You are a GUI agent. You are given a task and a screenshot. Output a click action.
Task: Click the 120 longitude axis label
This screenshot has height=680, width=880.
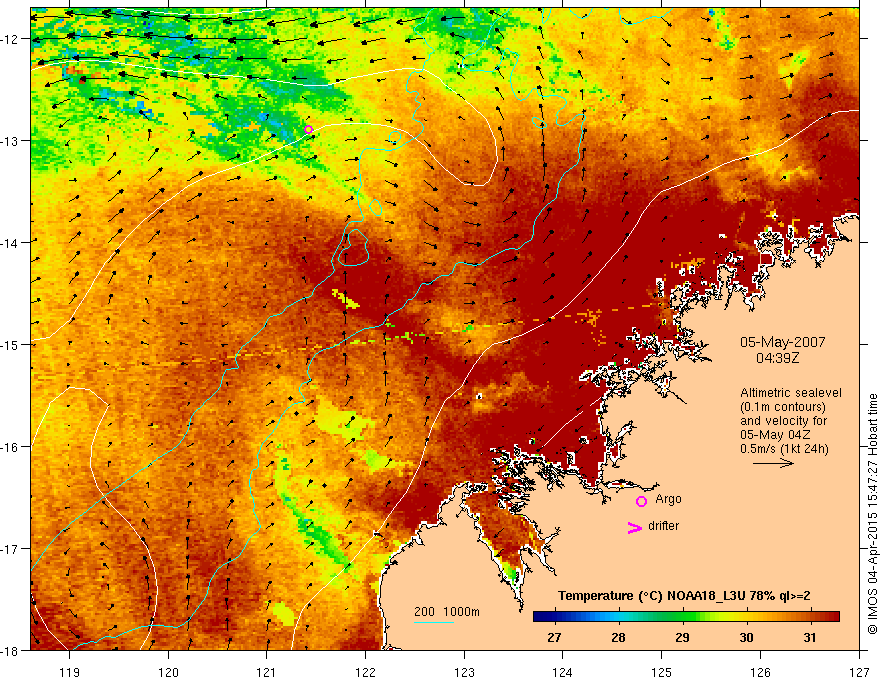168,672
